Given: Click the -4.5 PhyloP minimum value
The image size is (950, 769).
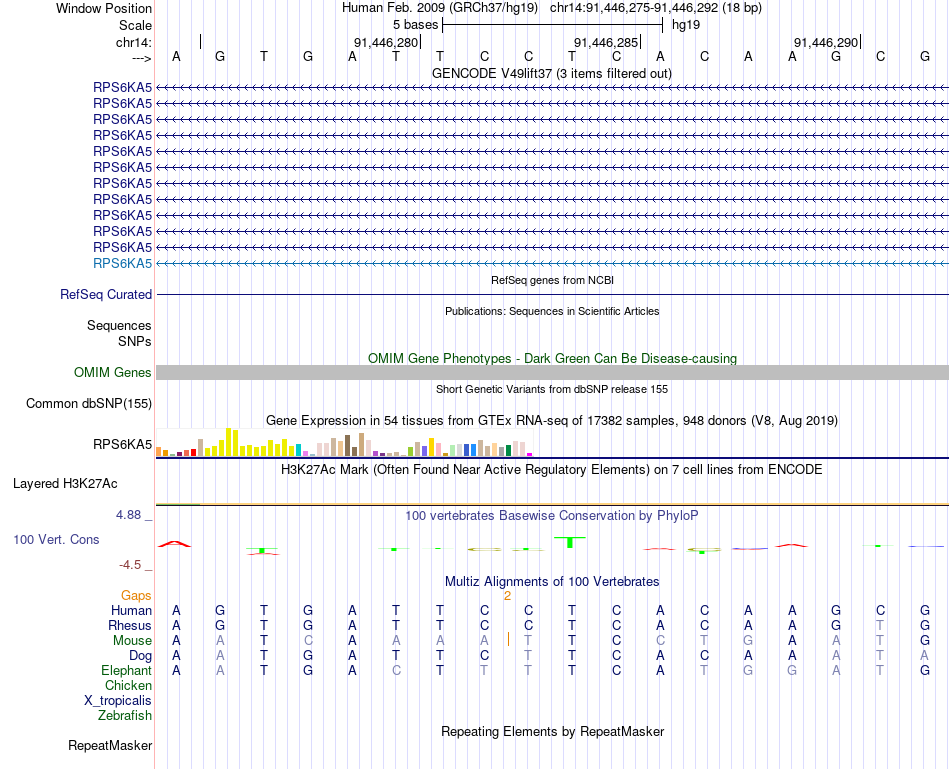Looking at the screenshot, I should pyautogui.click(x=130, y=565).
